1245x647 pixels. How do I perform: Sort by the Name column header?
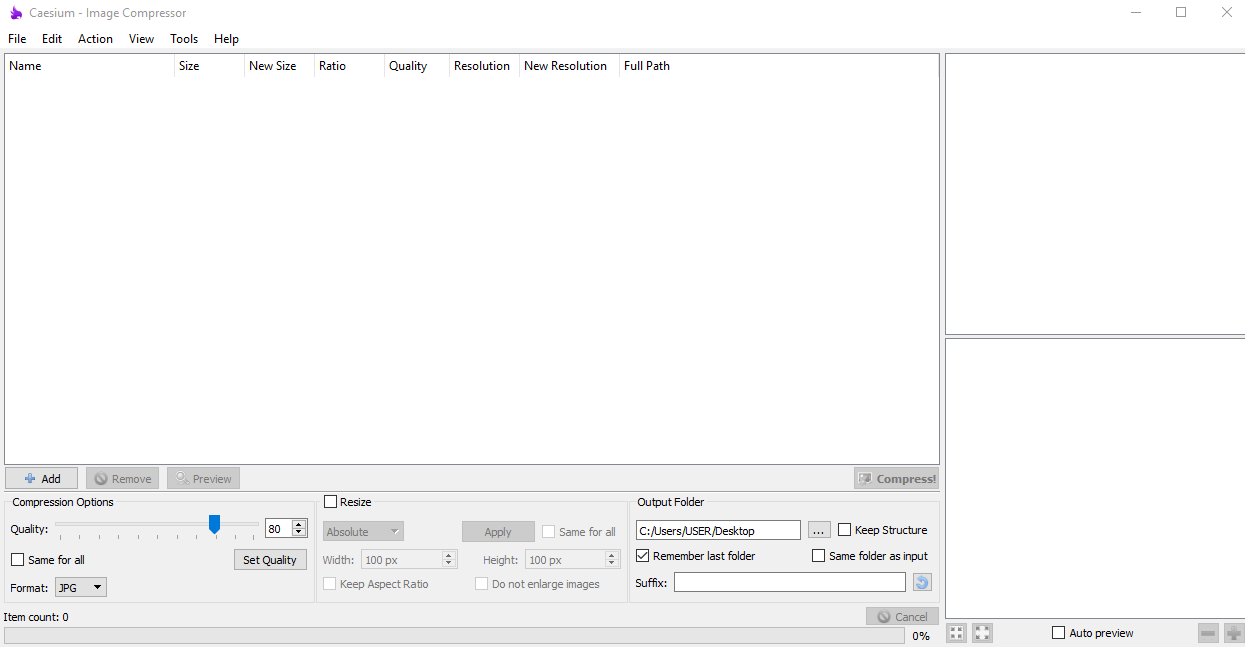[89, 66]
